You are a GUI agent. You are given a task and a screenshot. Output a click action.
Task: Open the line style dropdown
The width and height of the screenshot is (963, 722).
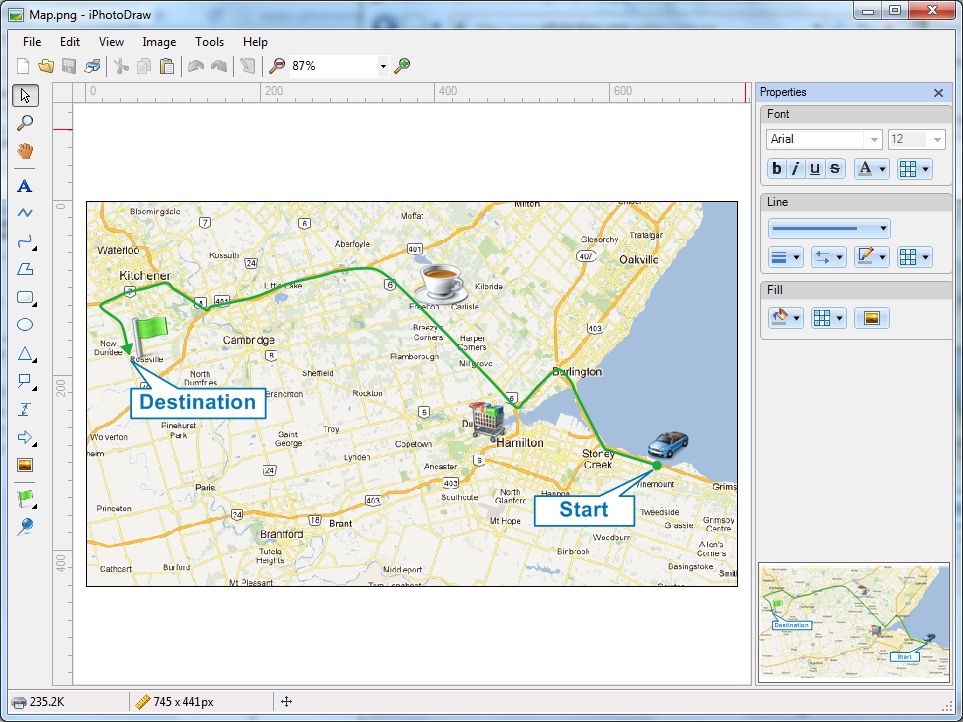click(x=829, y=228)
